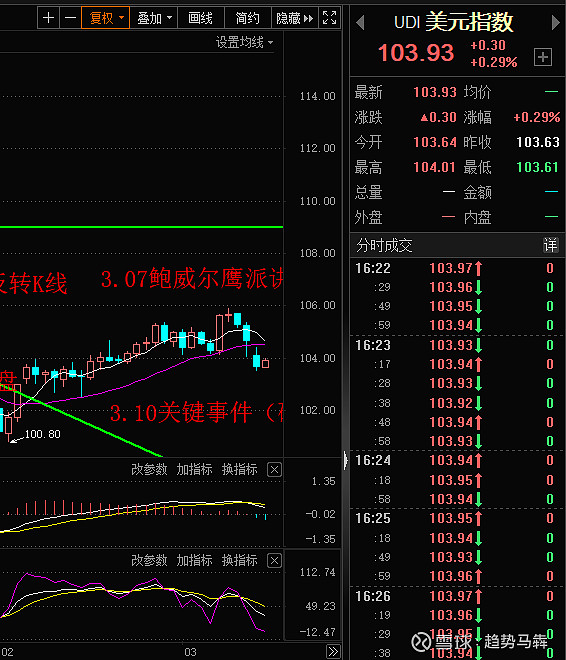566x660 pixels.
Task: Open the 复权 dropdown
Action: (105, 18)
